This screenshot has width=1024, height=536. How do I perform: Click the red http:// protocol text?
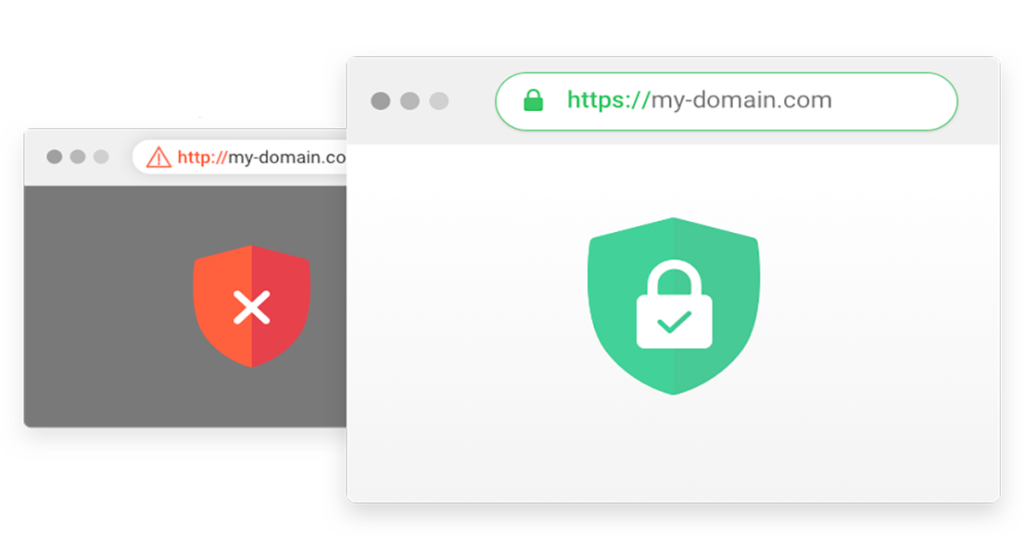point(202,157)
